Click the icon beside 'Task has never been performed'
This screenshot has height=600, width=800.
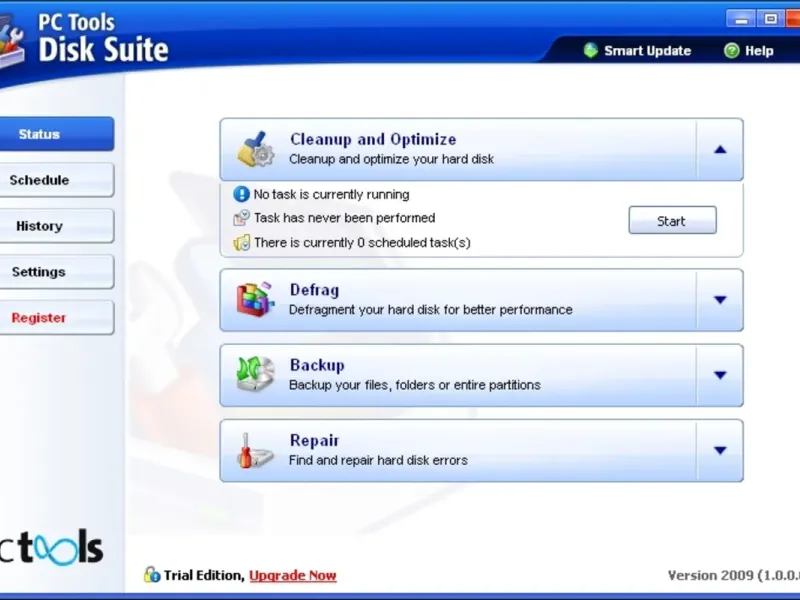tap(241, 218)
